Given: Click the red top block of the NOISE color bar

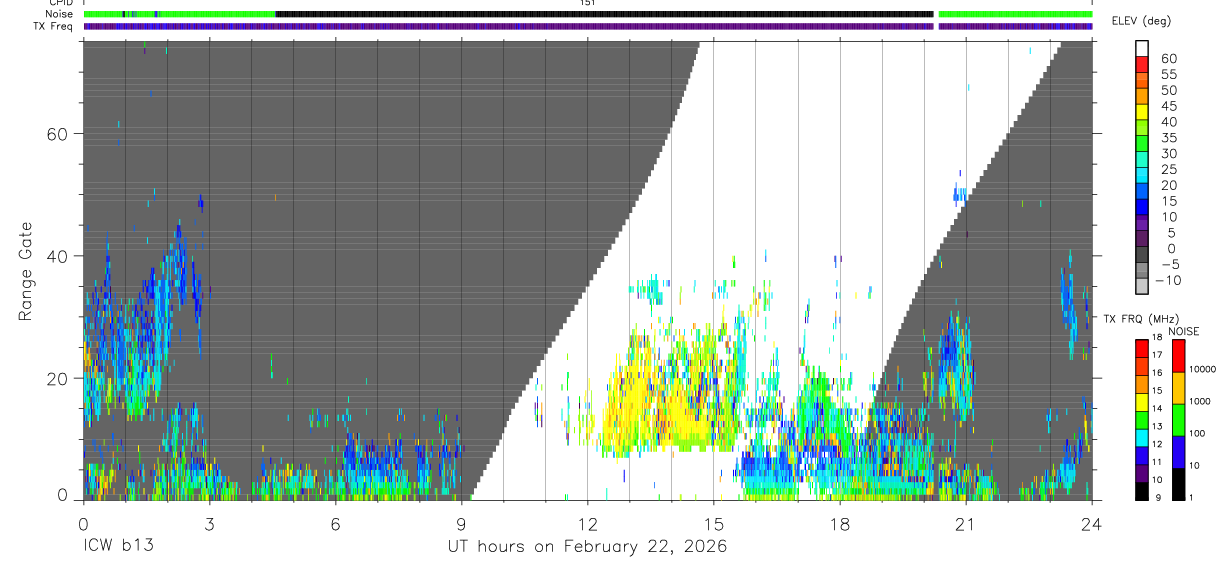Looking at the screenshot, I should [x=1179, y=356].
